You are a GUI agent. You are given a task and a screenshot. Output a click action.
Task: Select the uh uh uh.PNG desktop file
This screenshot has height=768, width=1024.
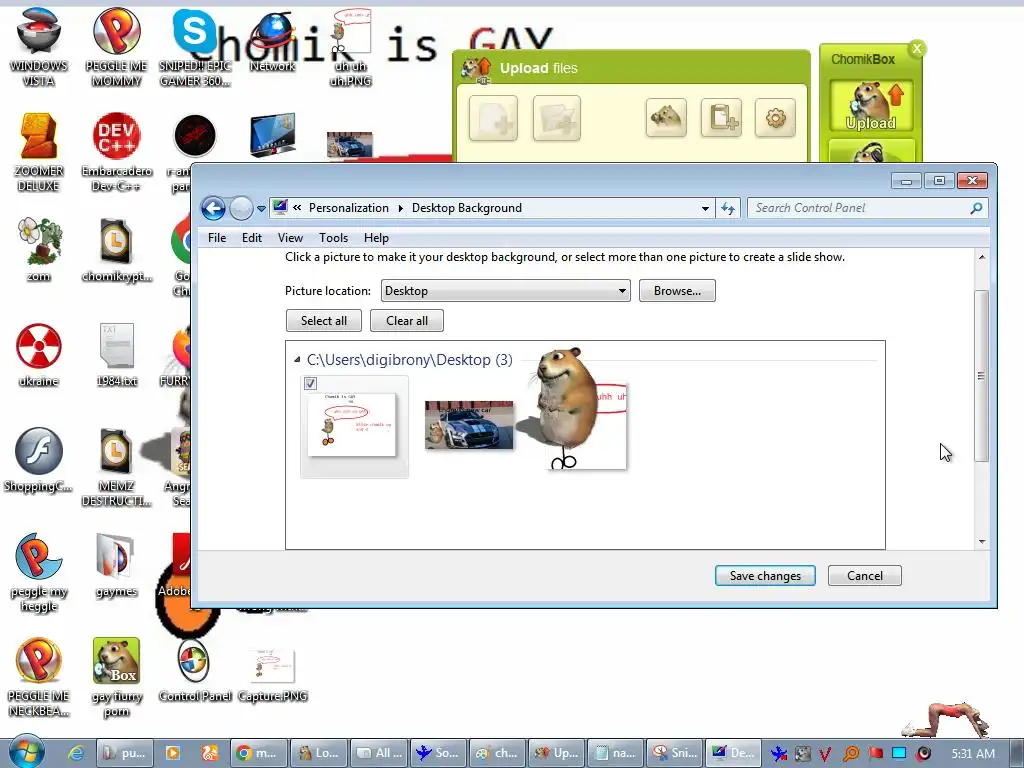[x=351, y=48]
